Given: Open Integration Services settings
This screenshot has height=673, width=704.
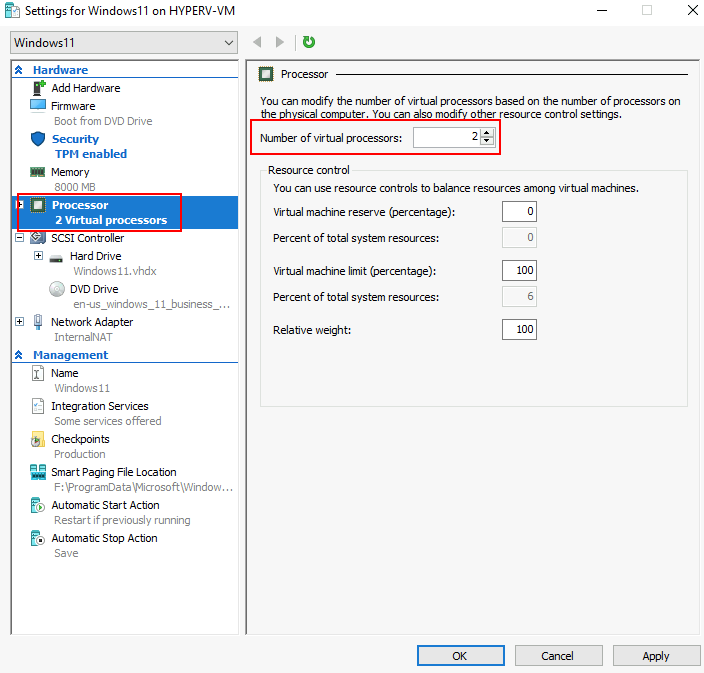Looking at the screenshot, I should [x=100, y=406].
